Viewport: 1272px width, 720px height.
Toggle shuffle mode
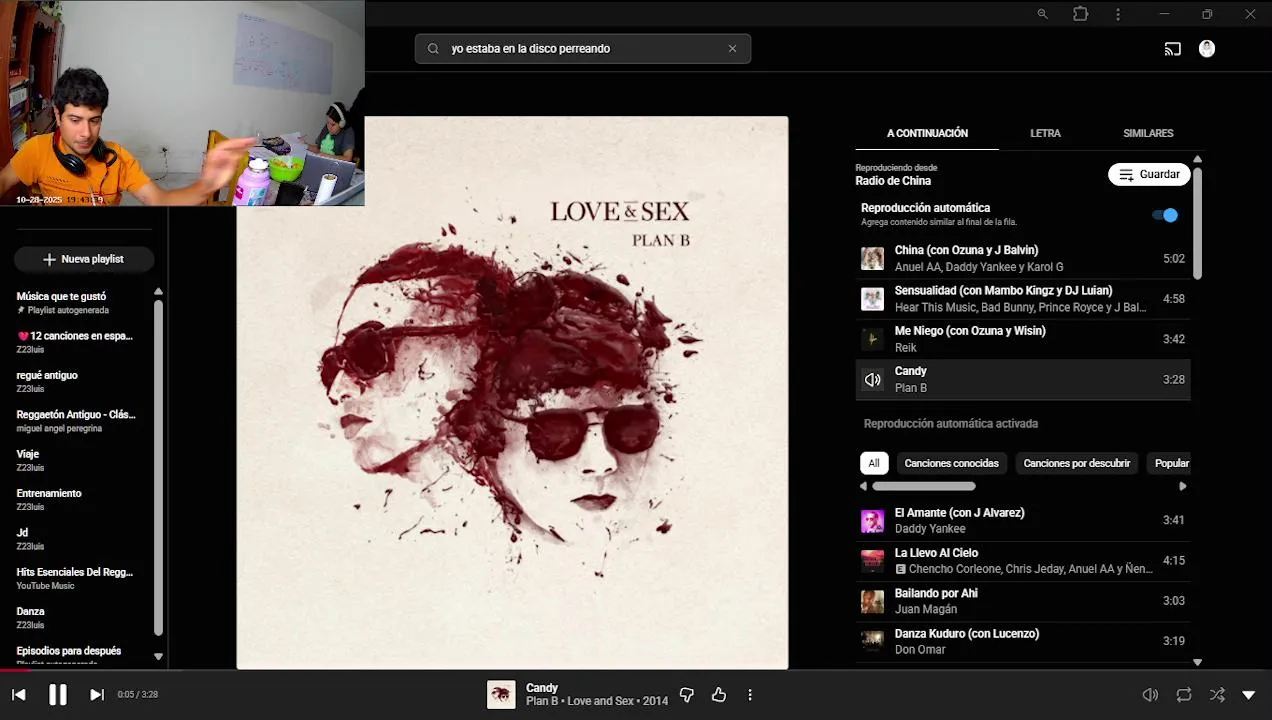pos(1217,694)
